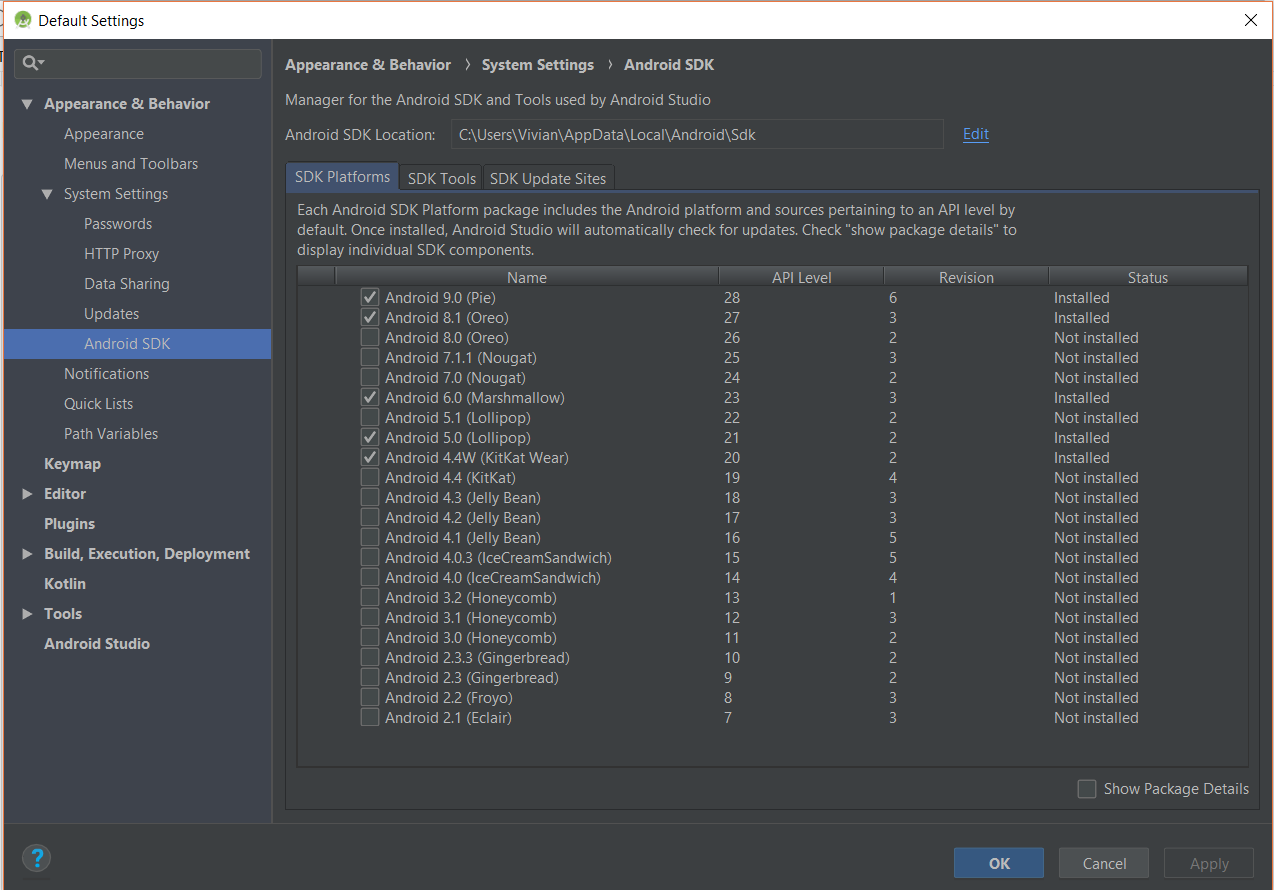Screen dimensions: 1274x890
Task: Click the Android Studio icon in title bar
Action: pos(22,20)
